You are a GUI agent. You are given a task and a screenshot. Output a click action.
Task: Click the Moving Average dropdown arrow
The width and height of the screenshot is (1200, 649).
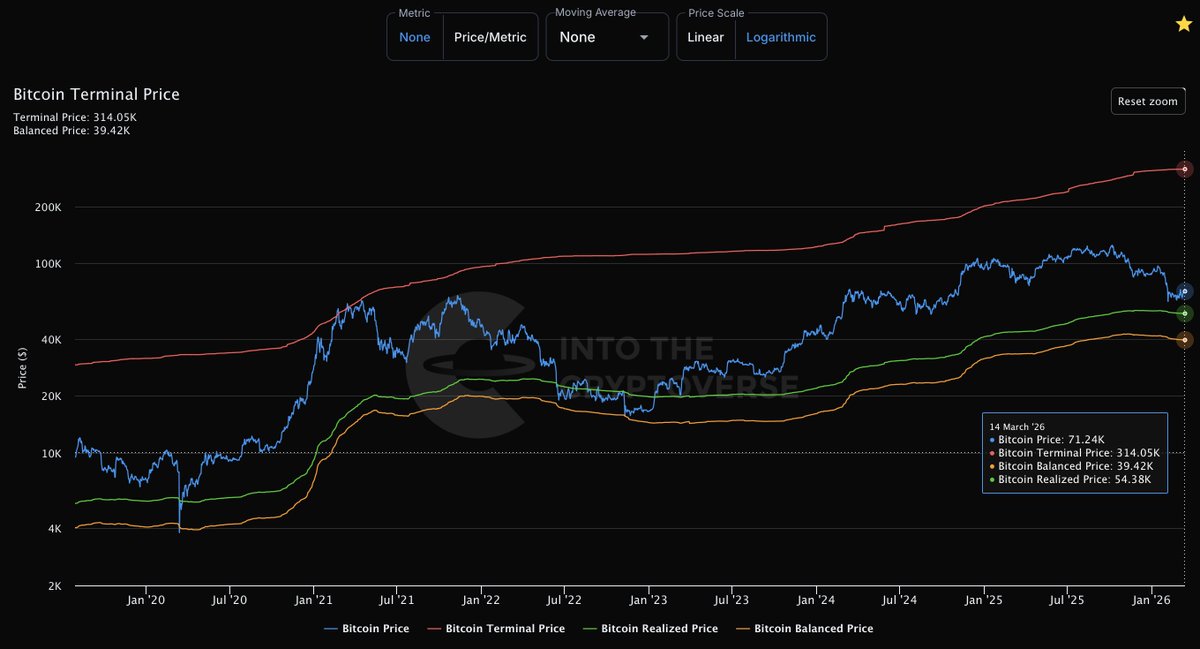(643, 37)
